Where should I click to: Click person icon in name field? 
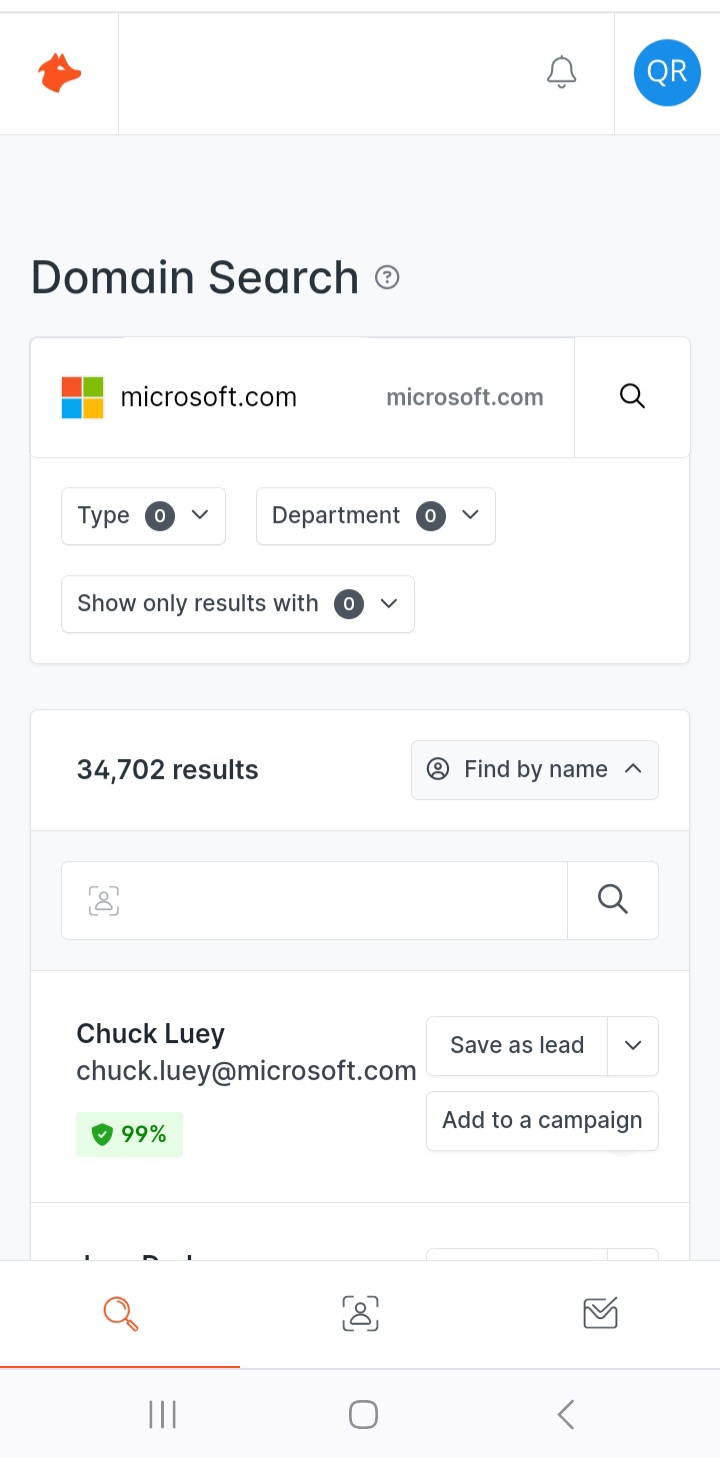tap(104, 900)
